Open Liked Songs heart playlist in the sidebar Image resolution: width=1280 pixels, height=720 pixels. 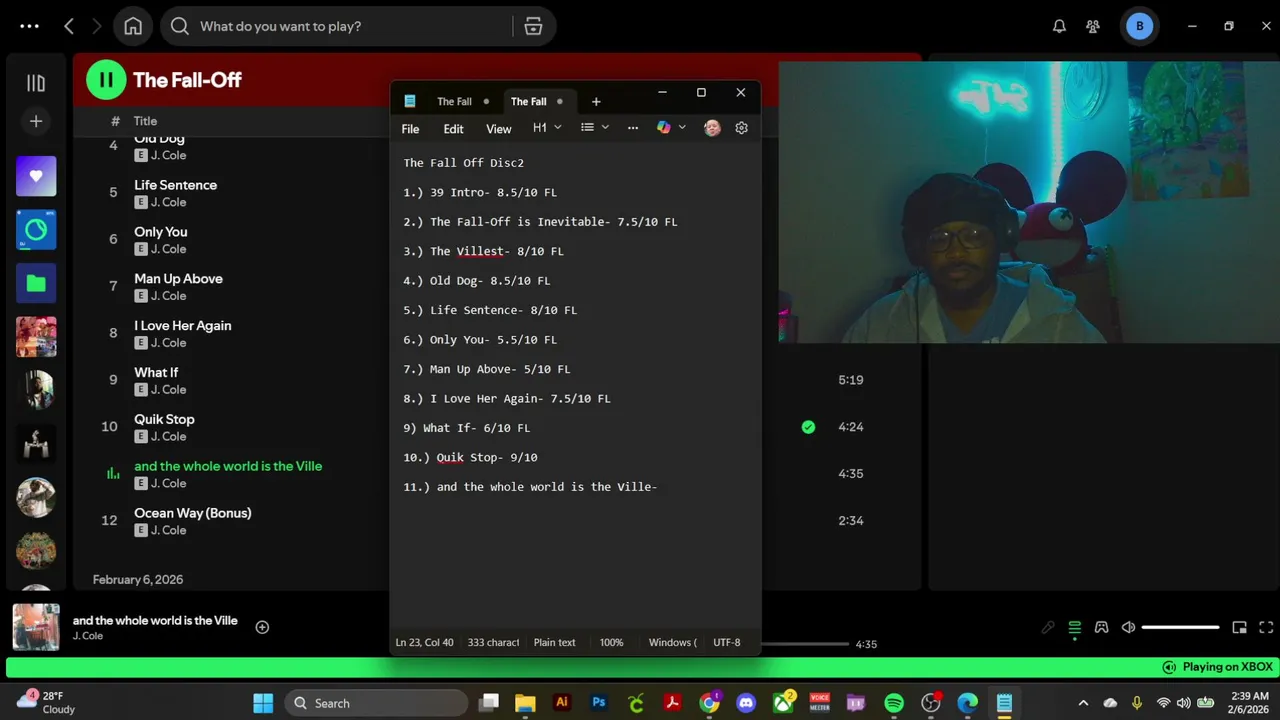[36, 176]
